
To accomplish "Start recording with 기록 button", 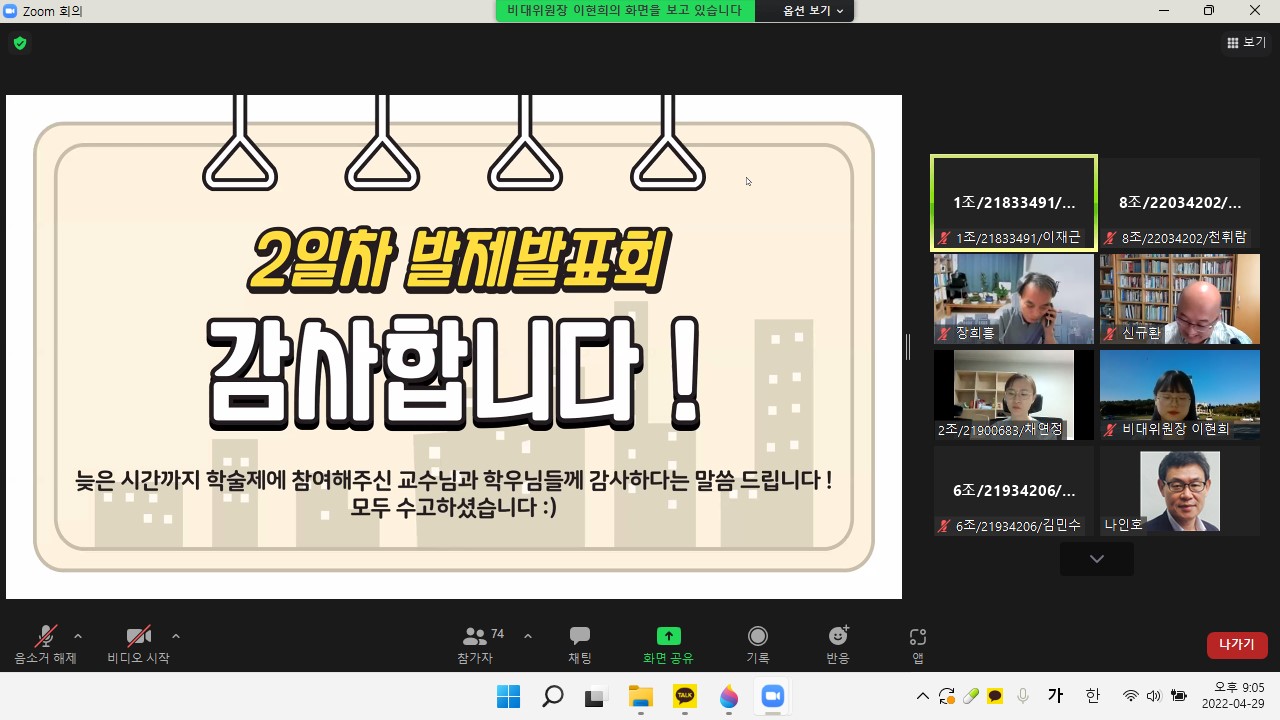I will click(757, 645).
